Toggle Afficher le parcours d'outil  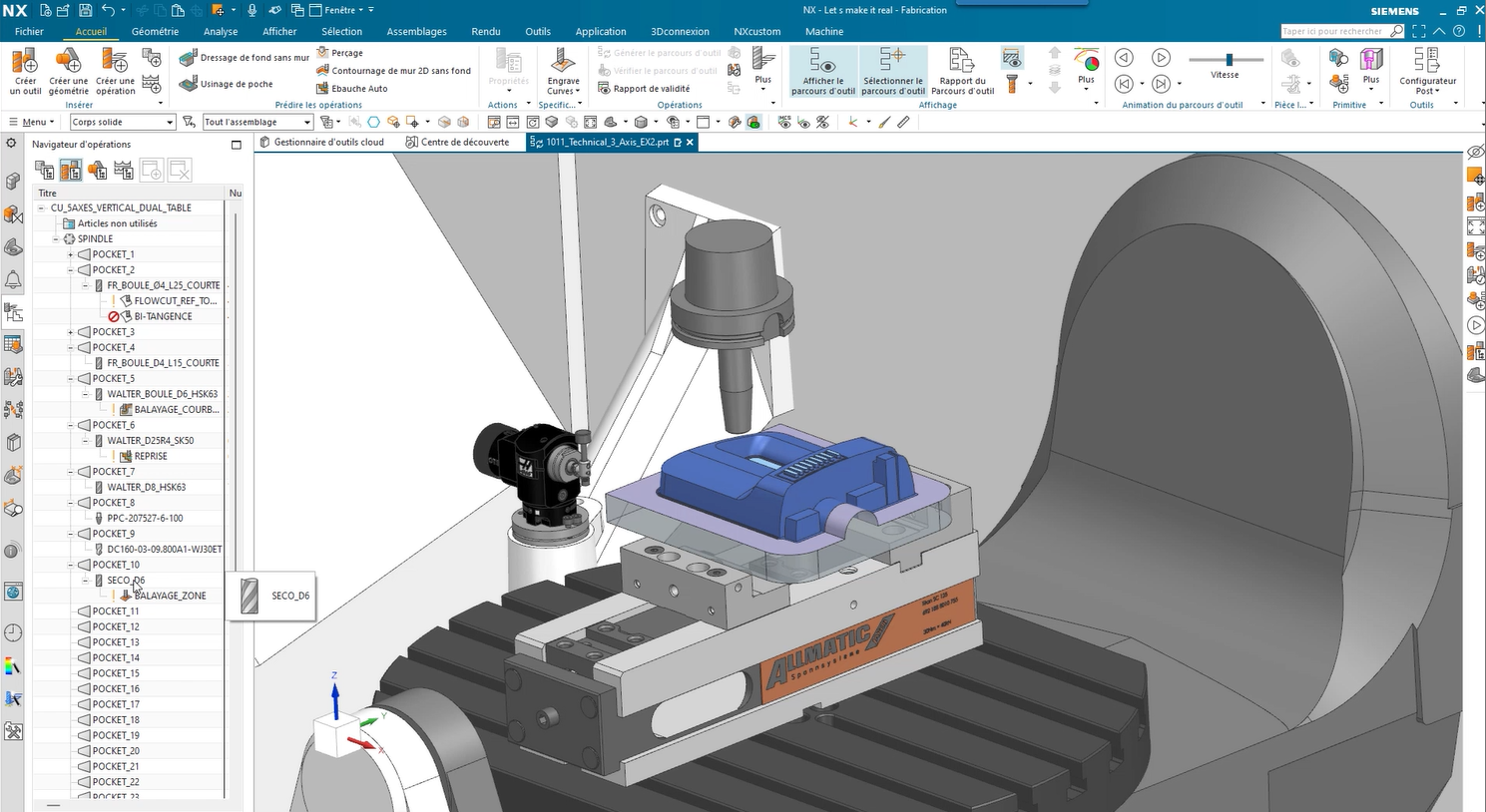click(x=823, y=72)
